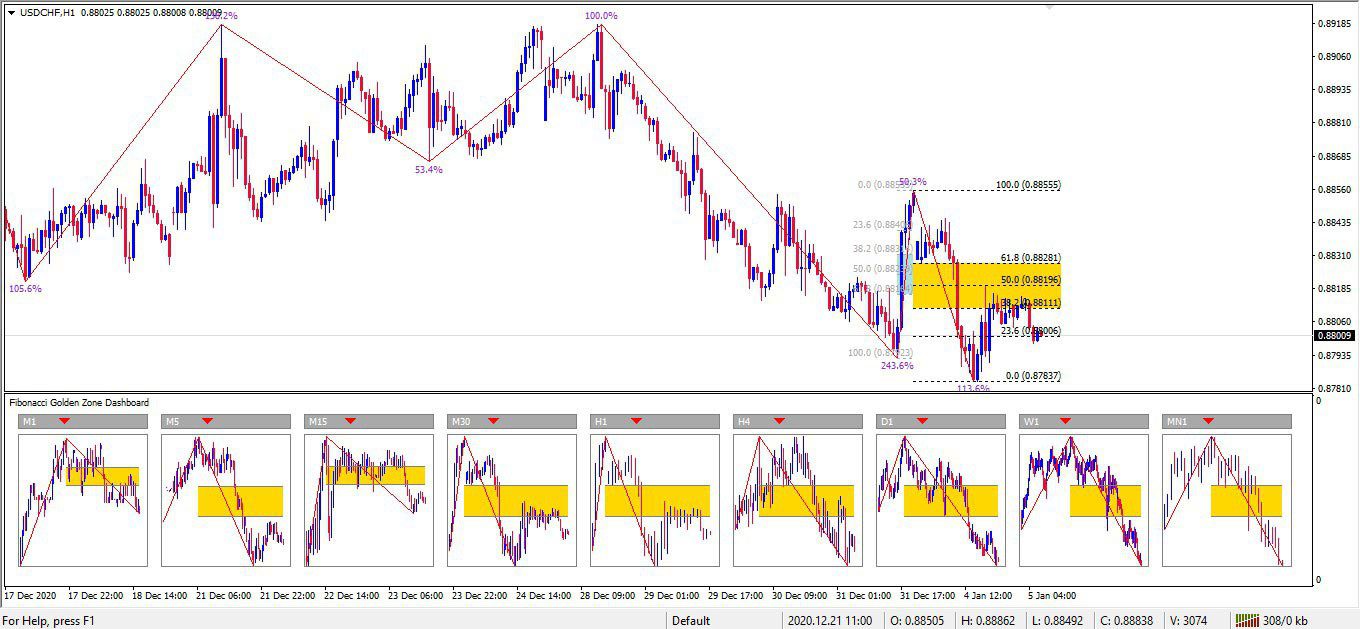Open the D1 Fibonacci panel chart
This screenshot has width=1360, height=629.
(x=940, y=500)
